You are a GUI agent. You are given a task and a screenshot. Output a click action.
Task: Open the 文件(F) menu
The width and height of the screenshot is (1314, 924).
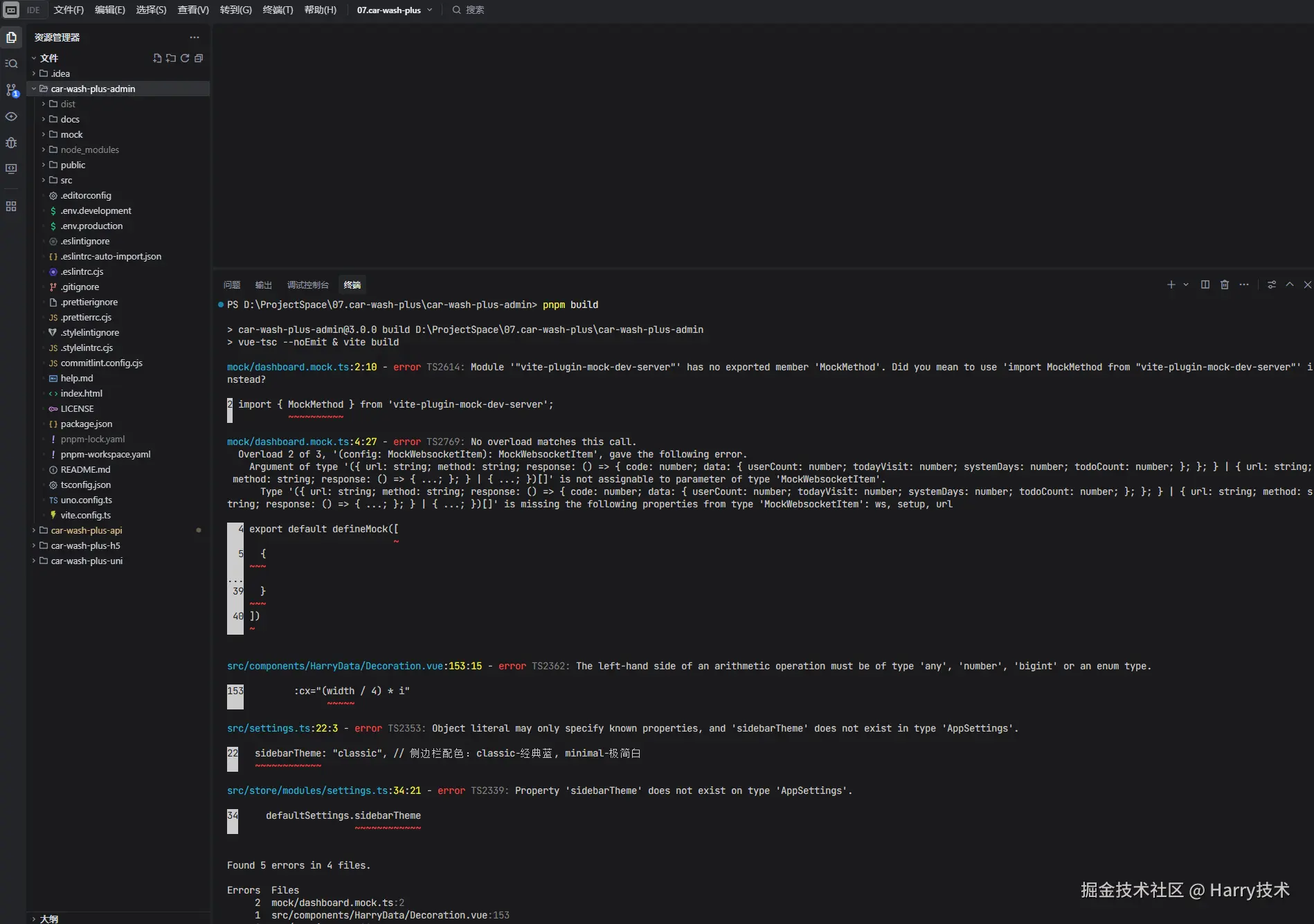tap(69, 10)
